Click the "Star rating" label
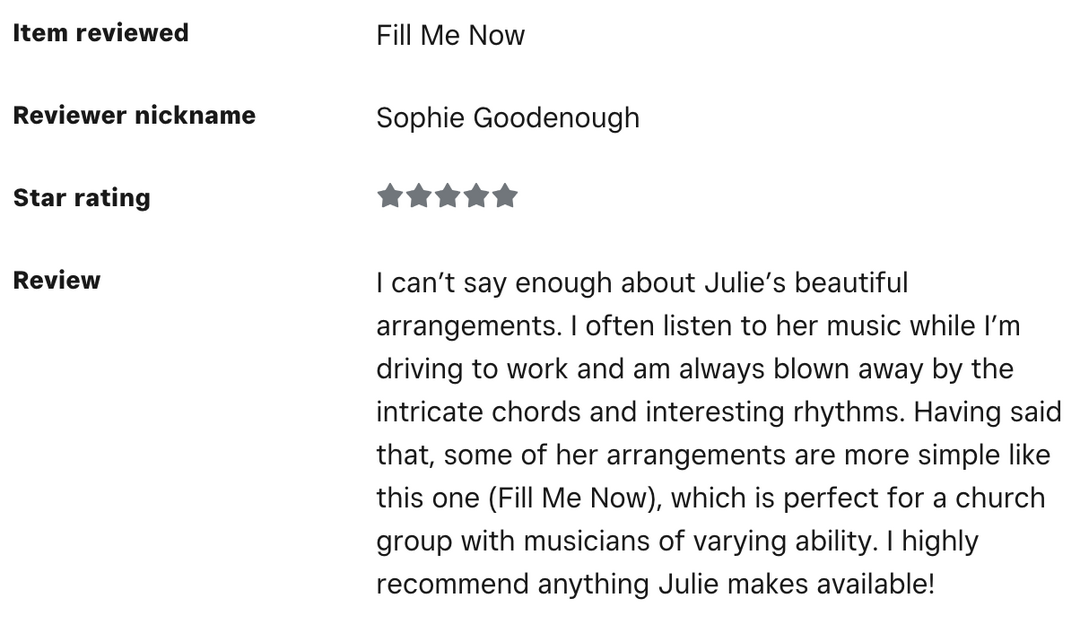This screenshot has width=1080, height=624. coord(81,197)
